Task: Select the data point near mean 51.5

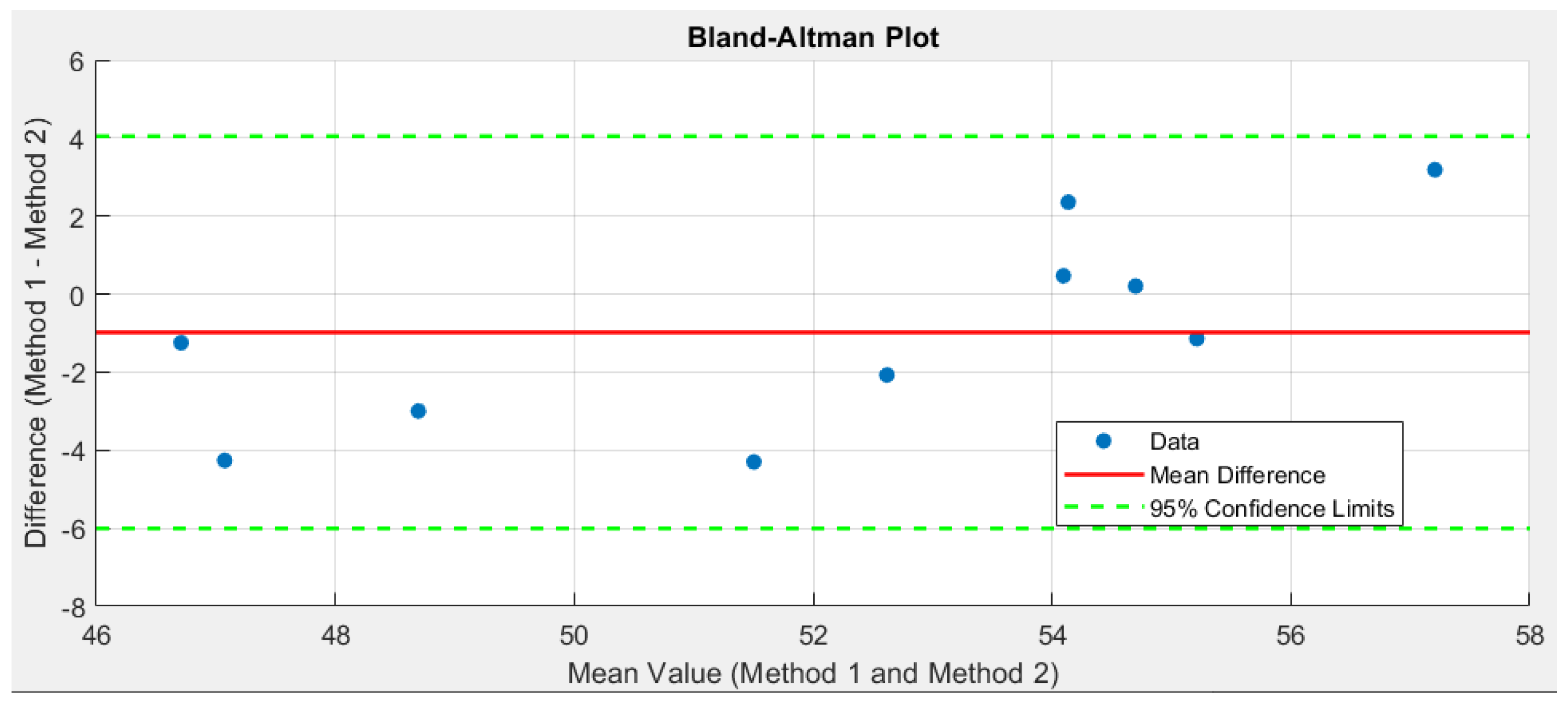Action: click(753, 462)
